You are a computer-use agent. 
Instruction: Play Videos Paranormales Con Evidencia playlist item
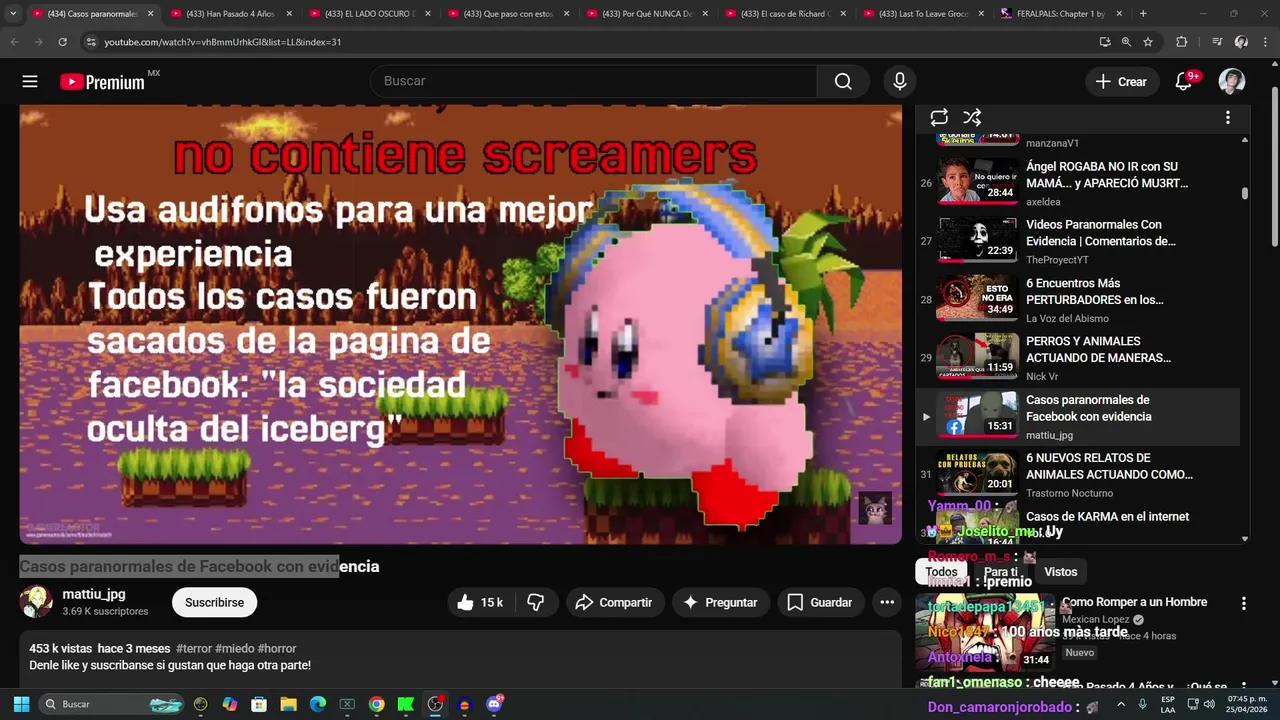click(x=1078, y=241)
